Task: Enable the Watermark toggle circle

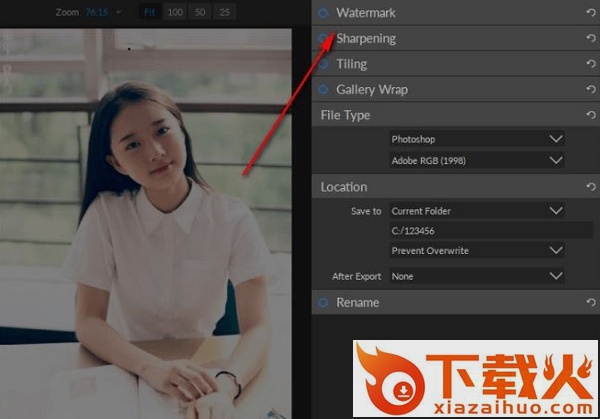Action: (323, 13)
